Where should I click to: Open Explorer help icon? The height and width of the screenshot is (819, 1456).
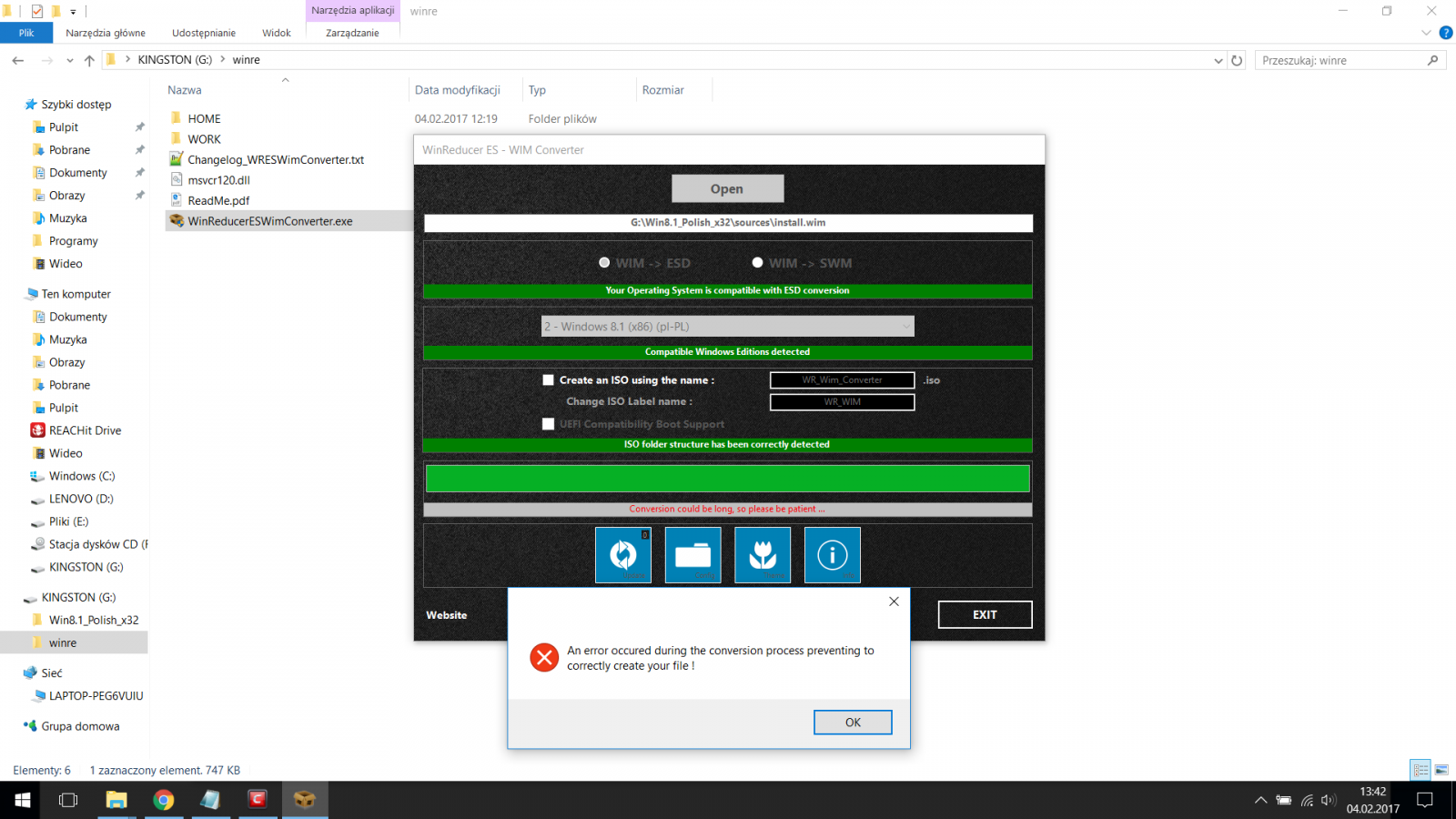pyautogui.click(x=1446, y=33)
